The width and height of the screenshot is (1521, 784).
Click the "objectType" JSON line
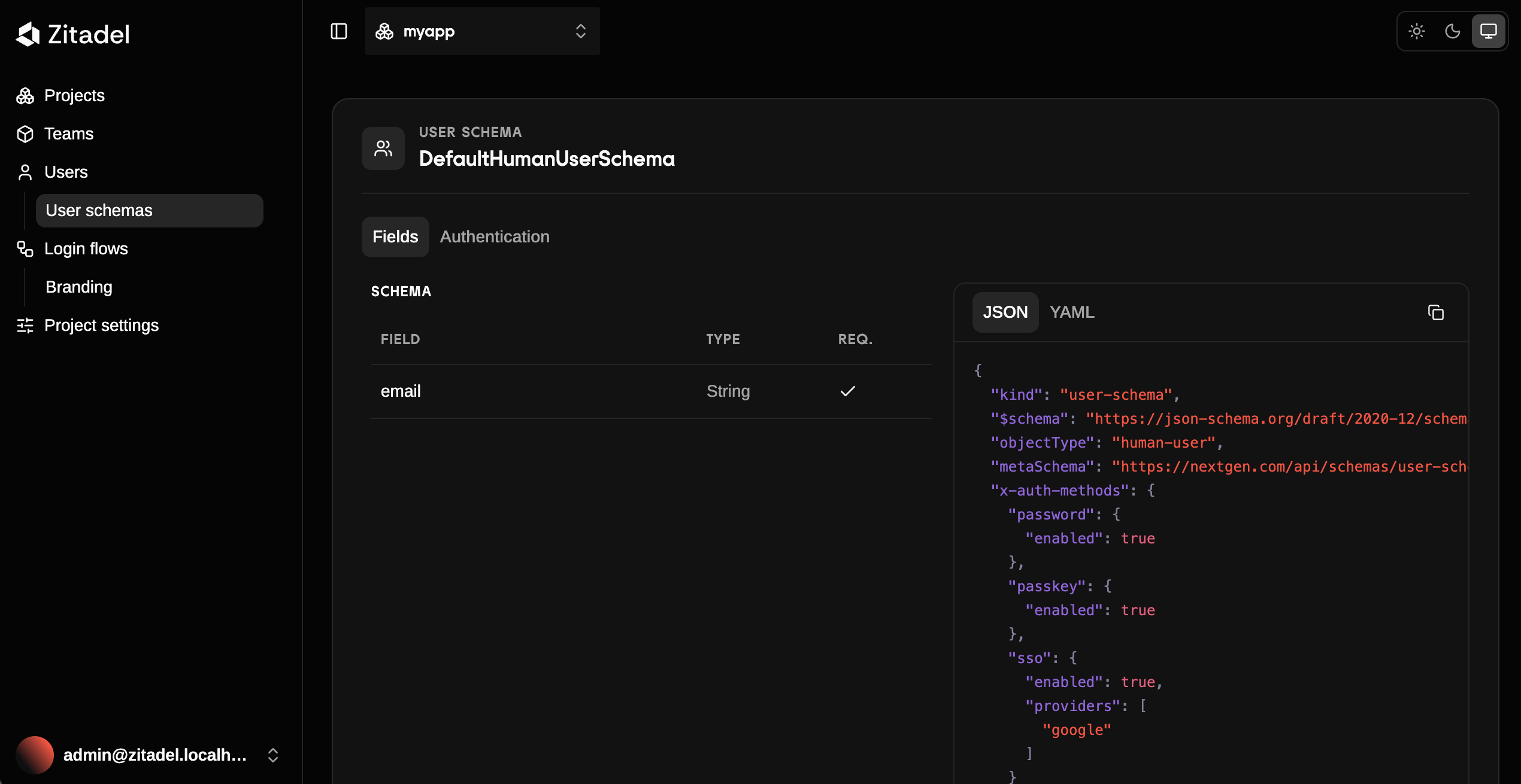point(1107,443)
